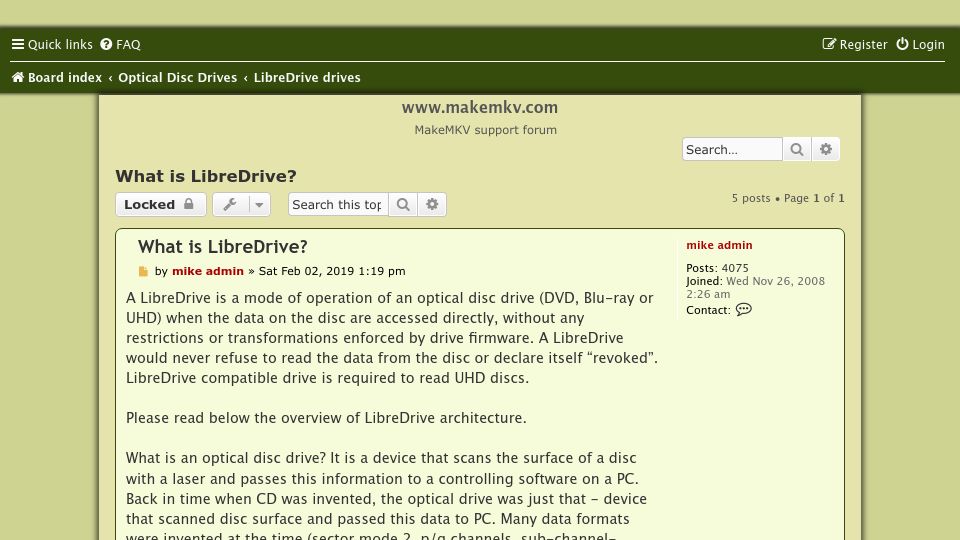Click the search-this-topic magnifier icon

(403, 204)
